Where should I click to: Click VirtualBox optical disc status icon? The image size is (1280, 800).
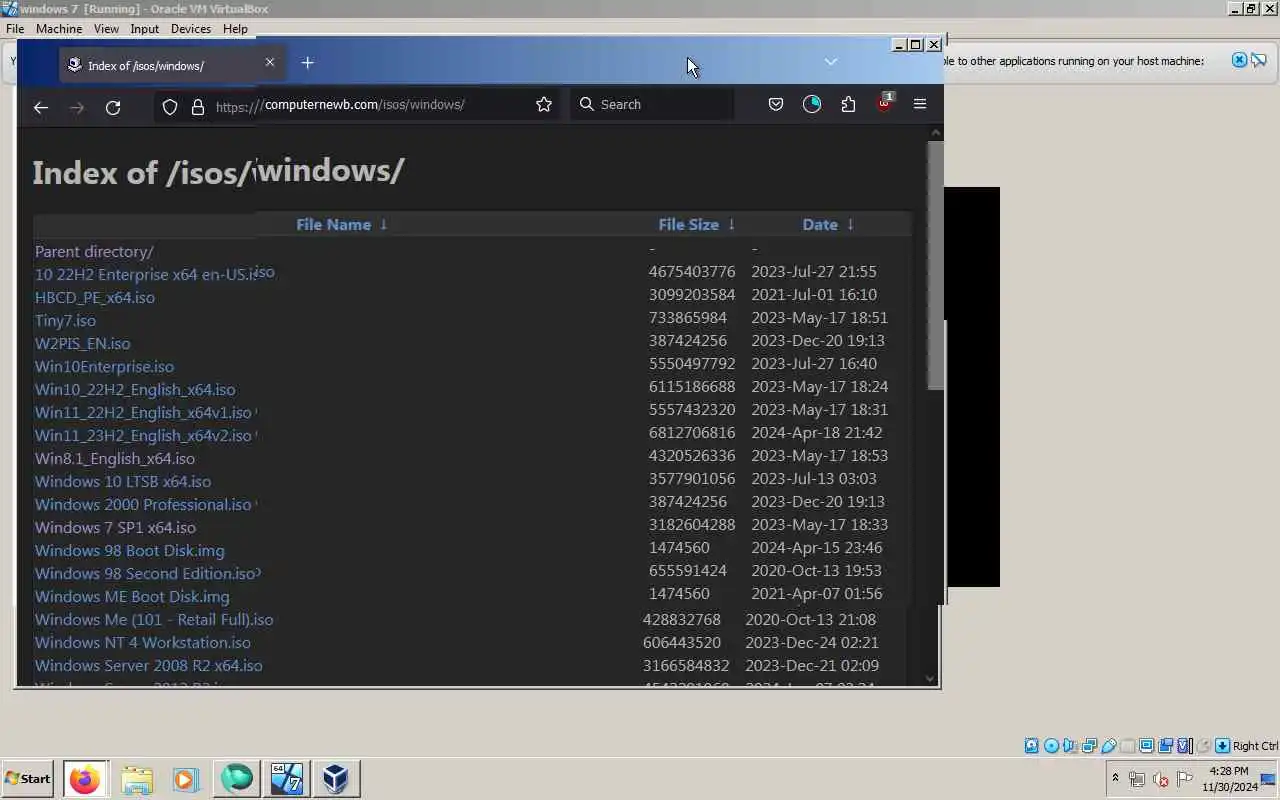tap(1051, 746)
